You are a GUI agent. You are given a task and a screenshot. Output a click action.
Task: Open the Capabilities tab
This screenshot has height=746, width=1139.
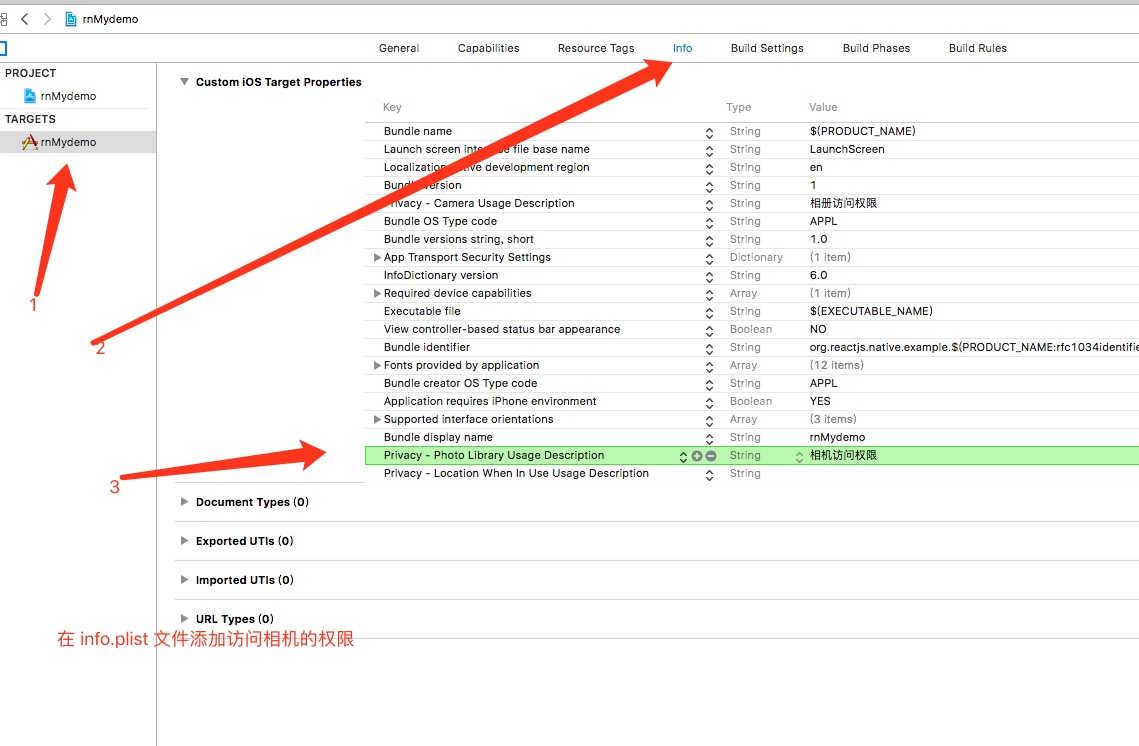pyautogui.click(x=488, y=48)
